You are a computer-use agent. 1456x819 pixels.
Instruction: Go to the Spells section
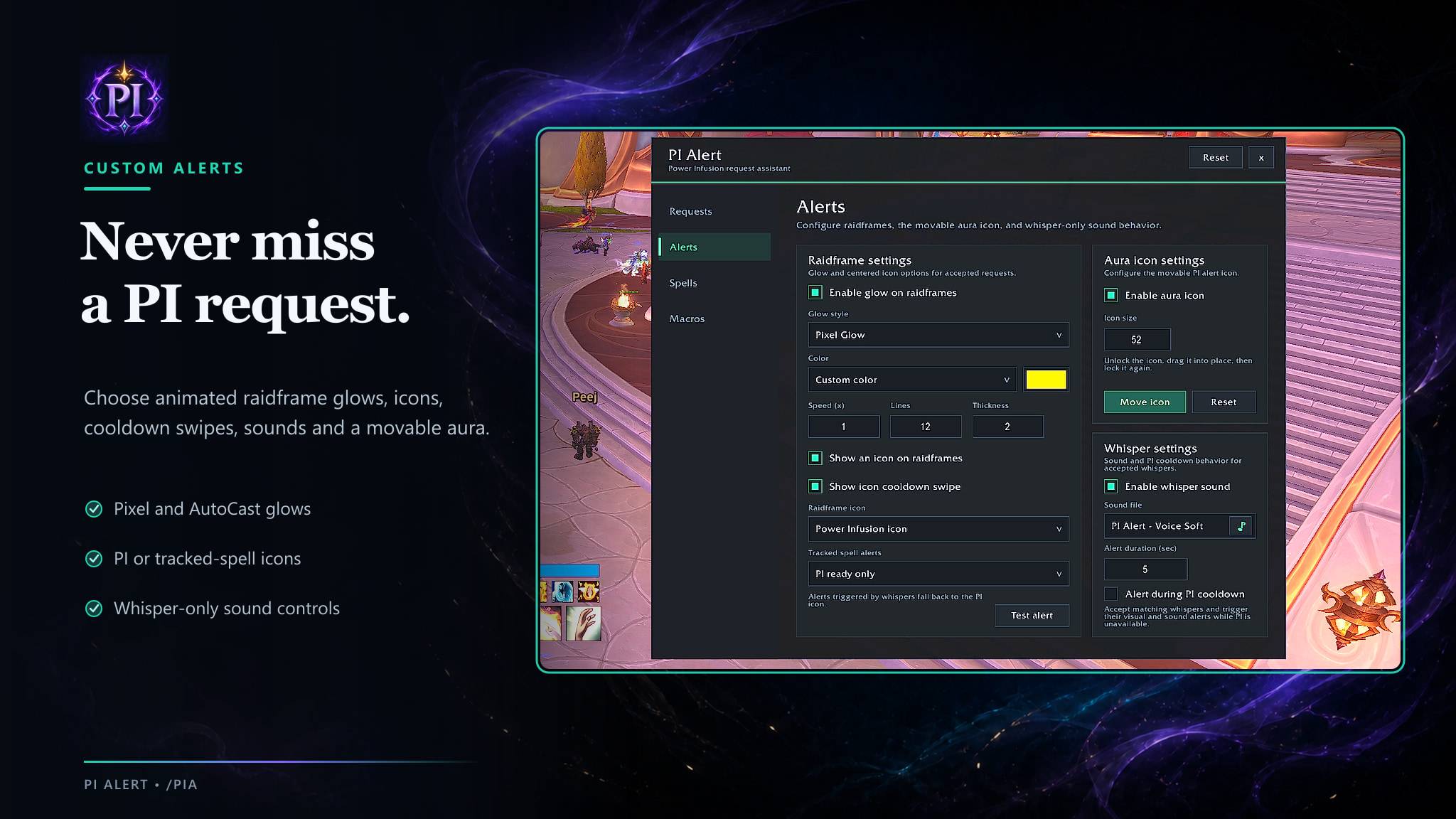point(714,283)
